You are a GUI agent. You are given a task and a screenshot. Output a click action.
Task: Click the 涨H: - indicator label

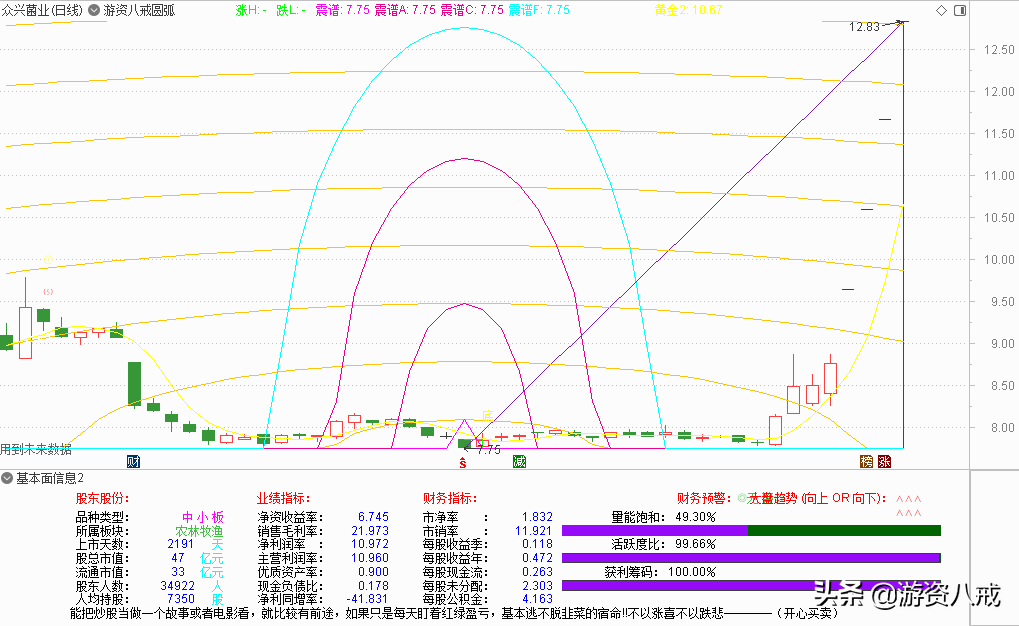click(x=251, y=10)
